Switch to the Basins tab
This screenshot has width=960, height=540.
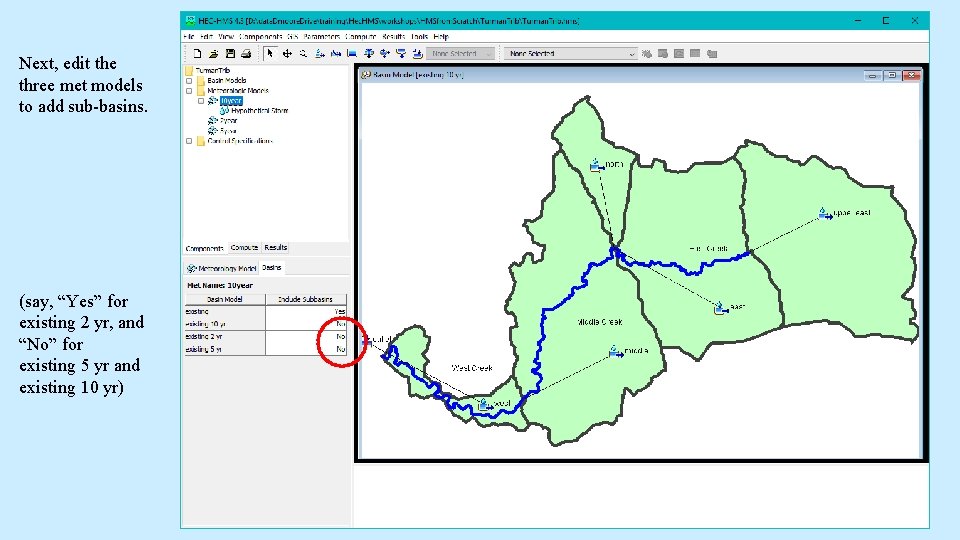click(x=271, y=268)
